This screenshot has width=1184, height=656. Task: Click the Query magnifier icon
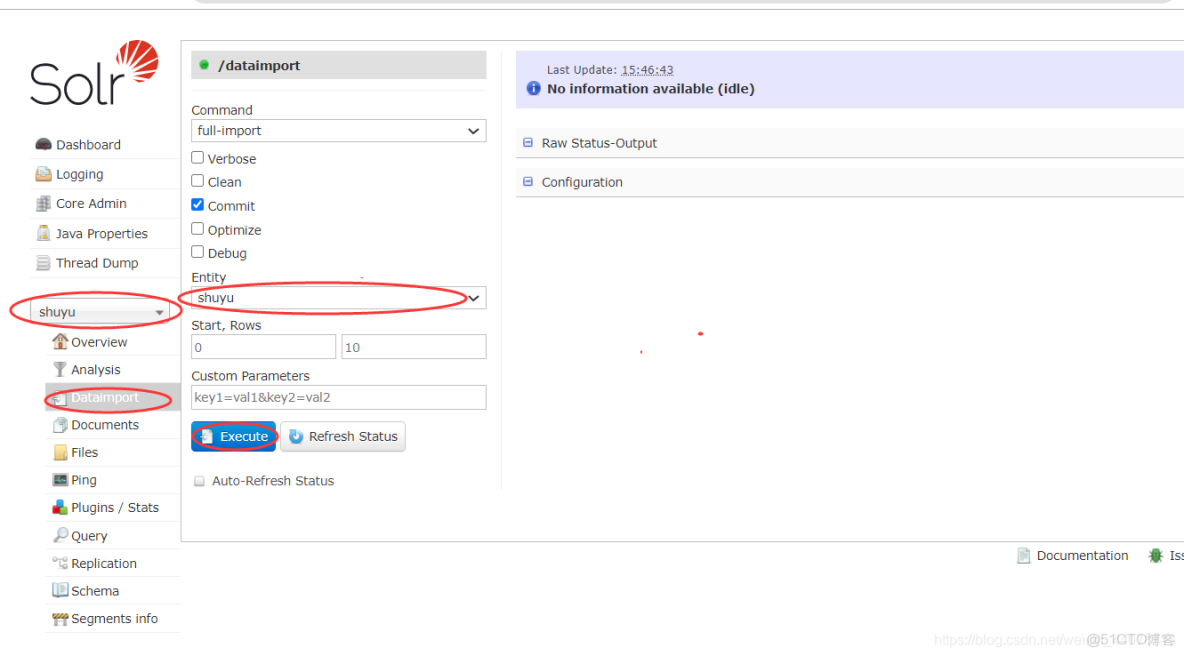click(60, 535)
